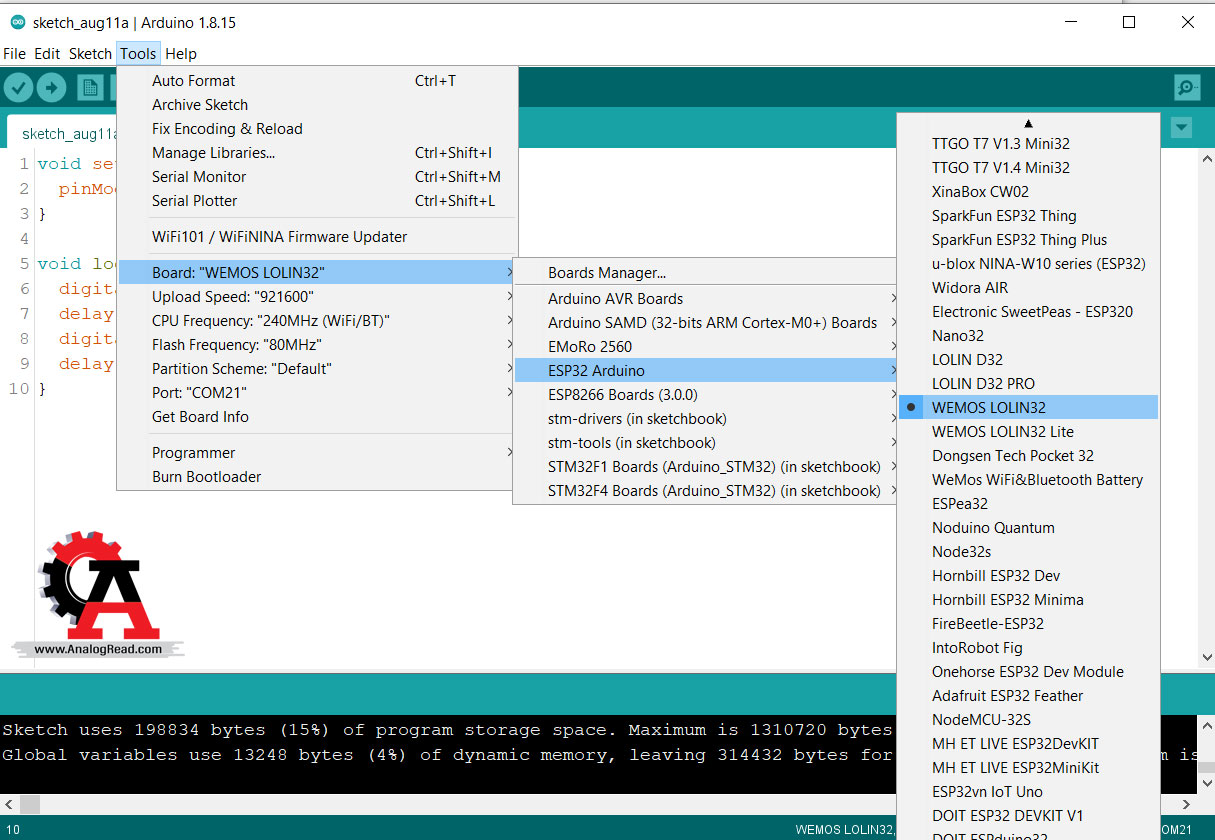Expand the EMoRo 2560 submenu
Viewport: 1215px width, 840px height.
coord(704,347)
